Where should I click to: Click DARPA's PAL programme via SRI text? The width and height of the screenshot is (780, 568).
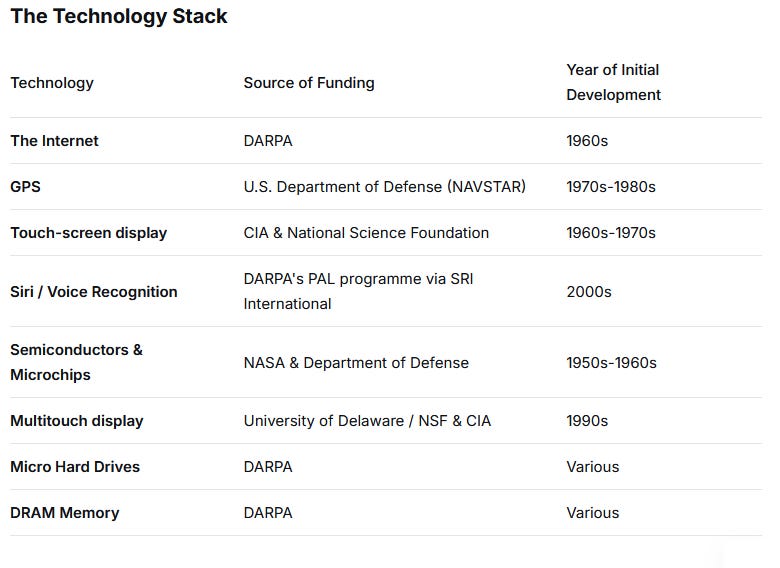click(x=359, y=279)
